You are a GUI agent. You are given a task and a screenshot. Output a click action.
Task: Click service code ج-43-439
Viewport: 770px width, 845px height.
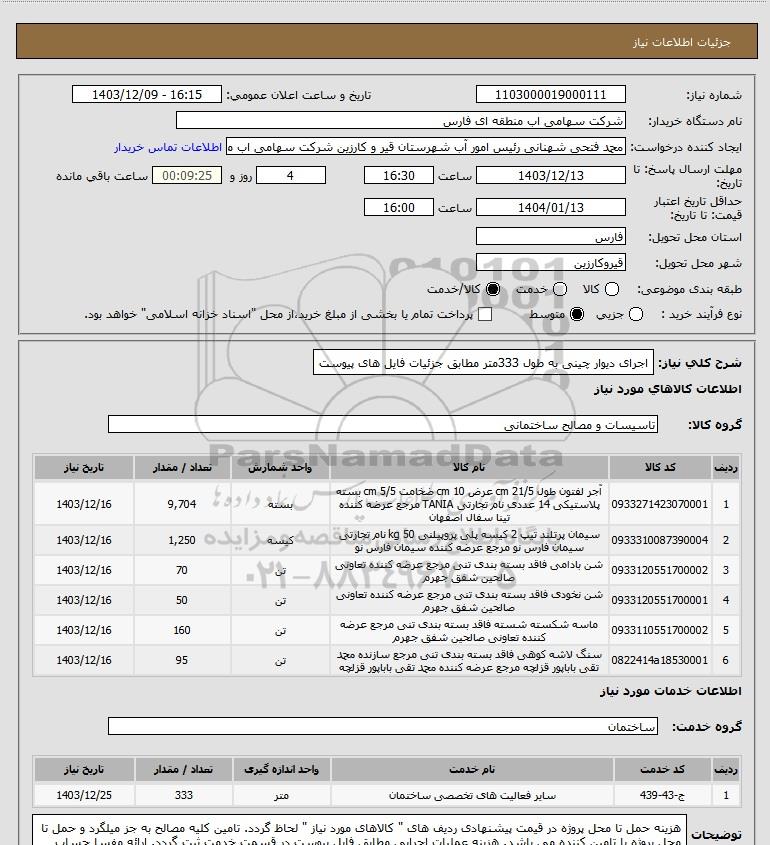pyautogui.click(x=663, y=795)
